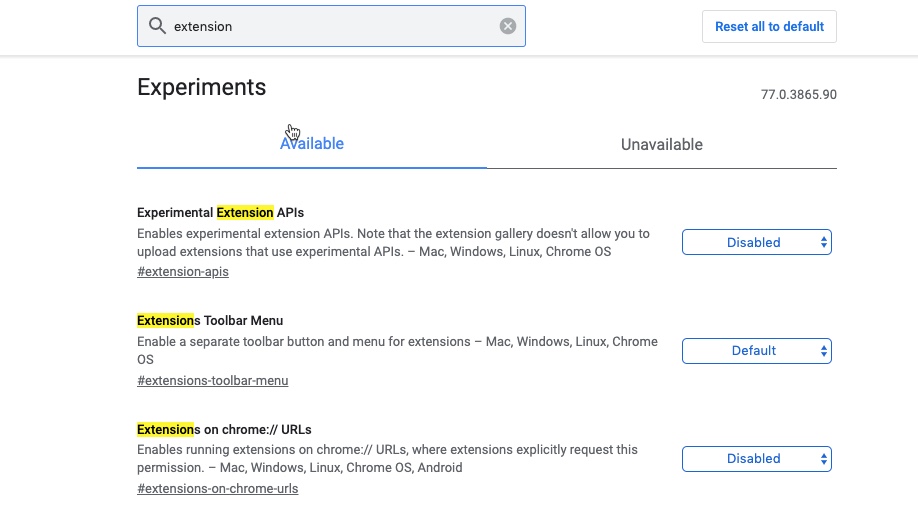Click the description about uploading extensions with experimental APIs
This screenshot has height=508, width=918.
coord(393,242)
